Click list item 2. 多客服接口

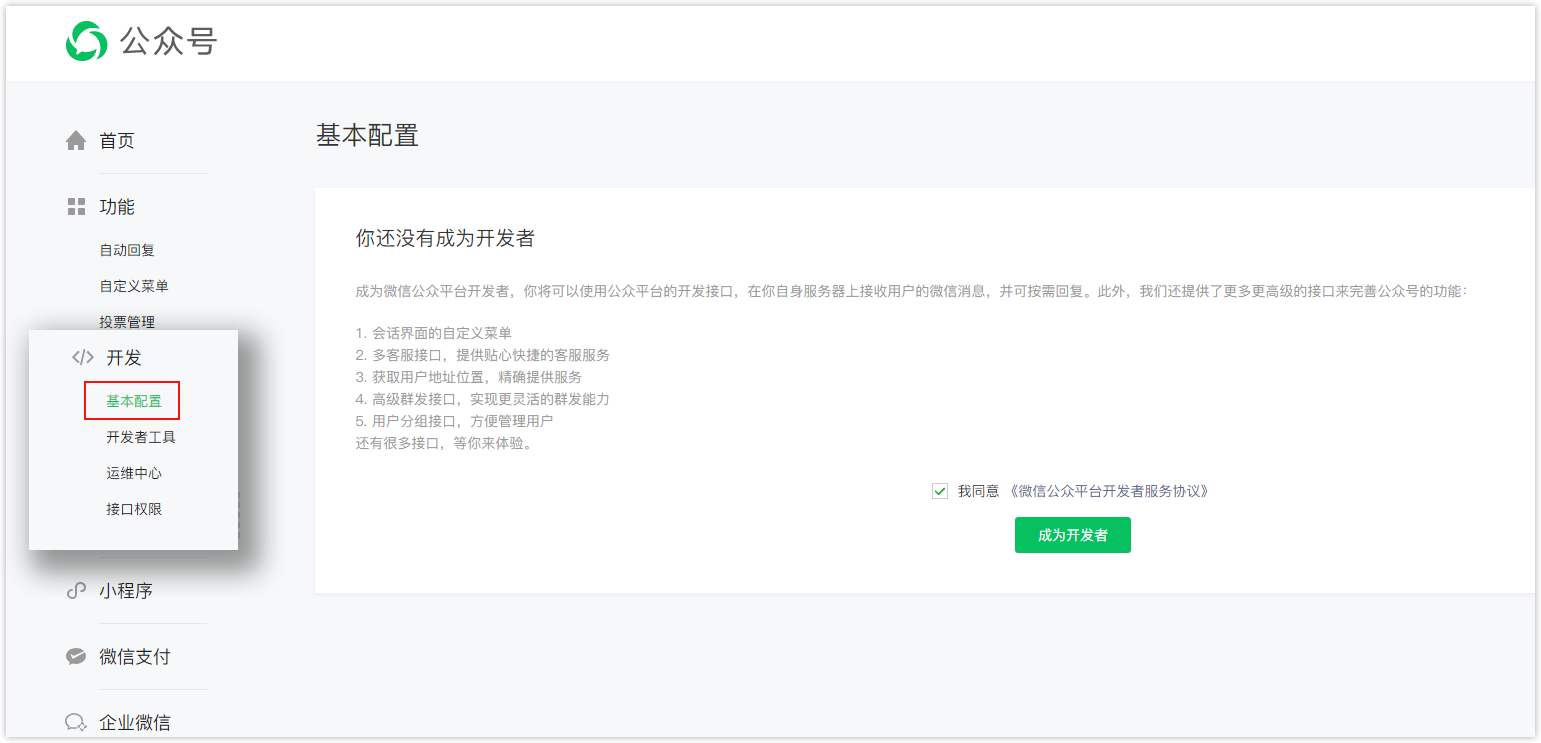[x=483, y=355]
